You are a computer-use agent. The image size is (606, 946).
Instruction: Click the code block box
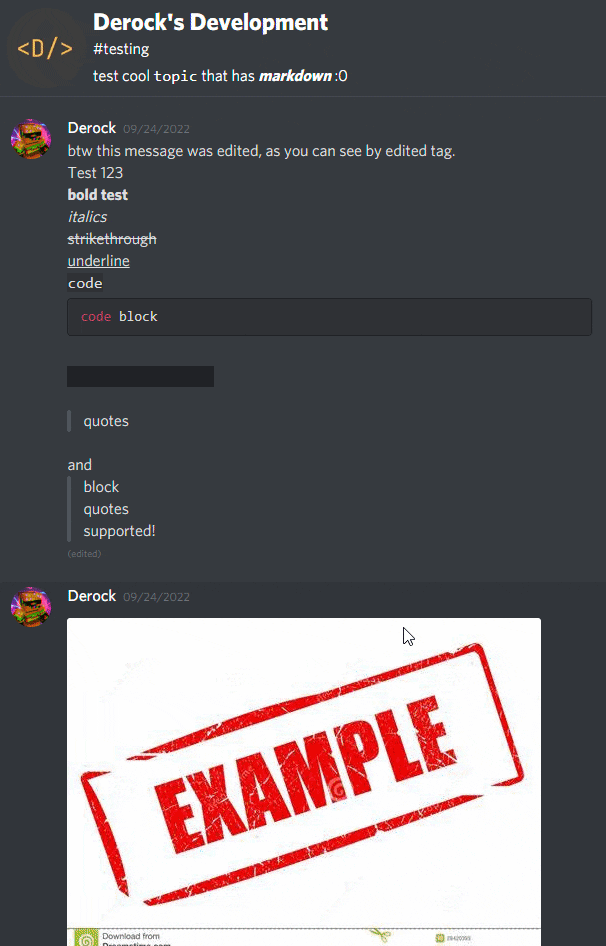click(x=329, y=317)
